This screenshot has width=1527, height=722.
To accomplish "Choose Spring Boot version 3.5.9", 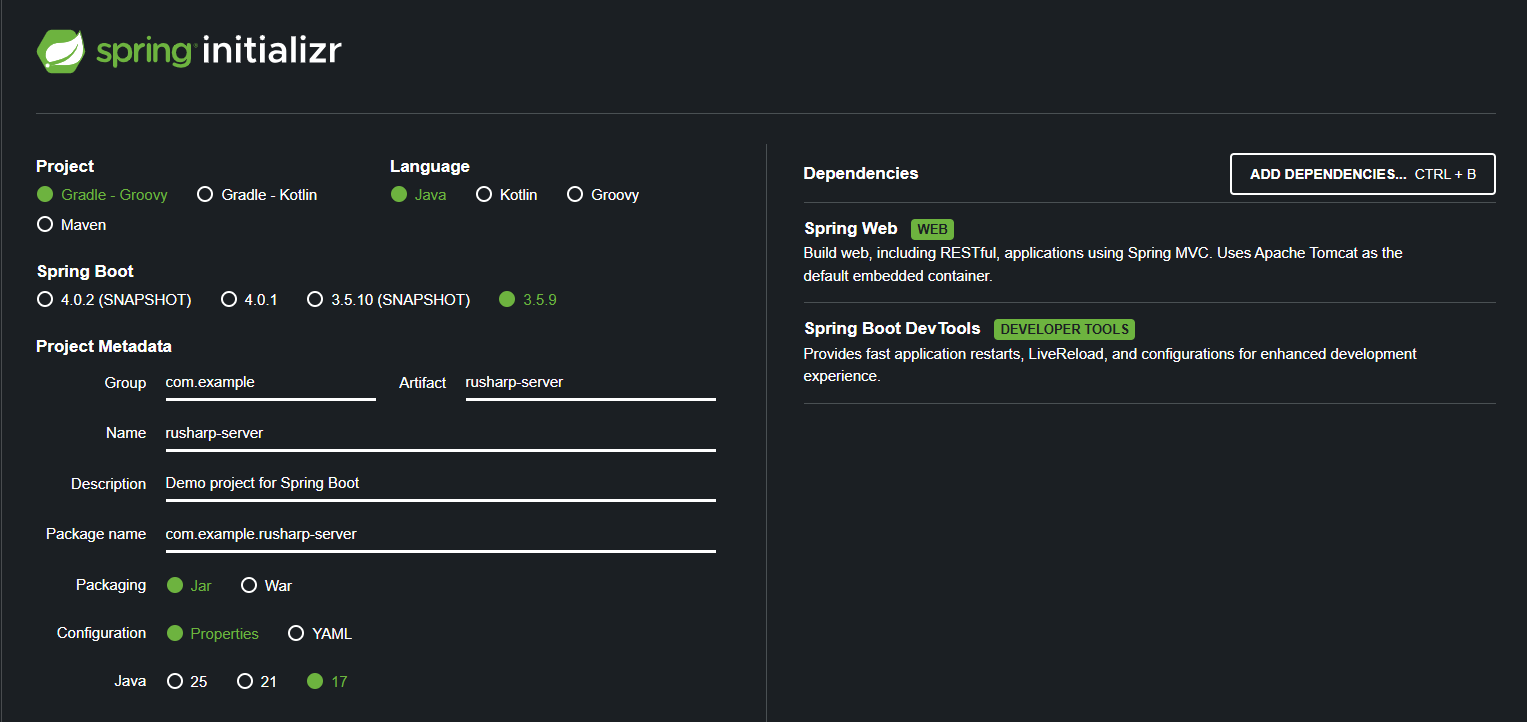I will point(528,300).
